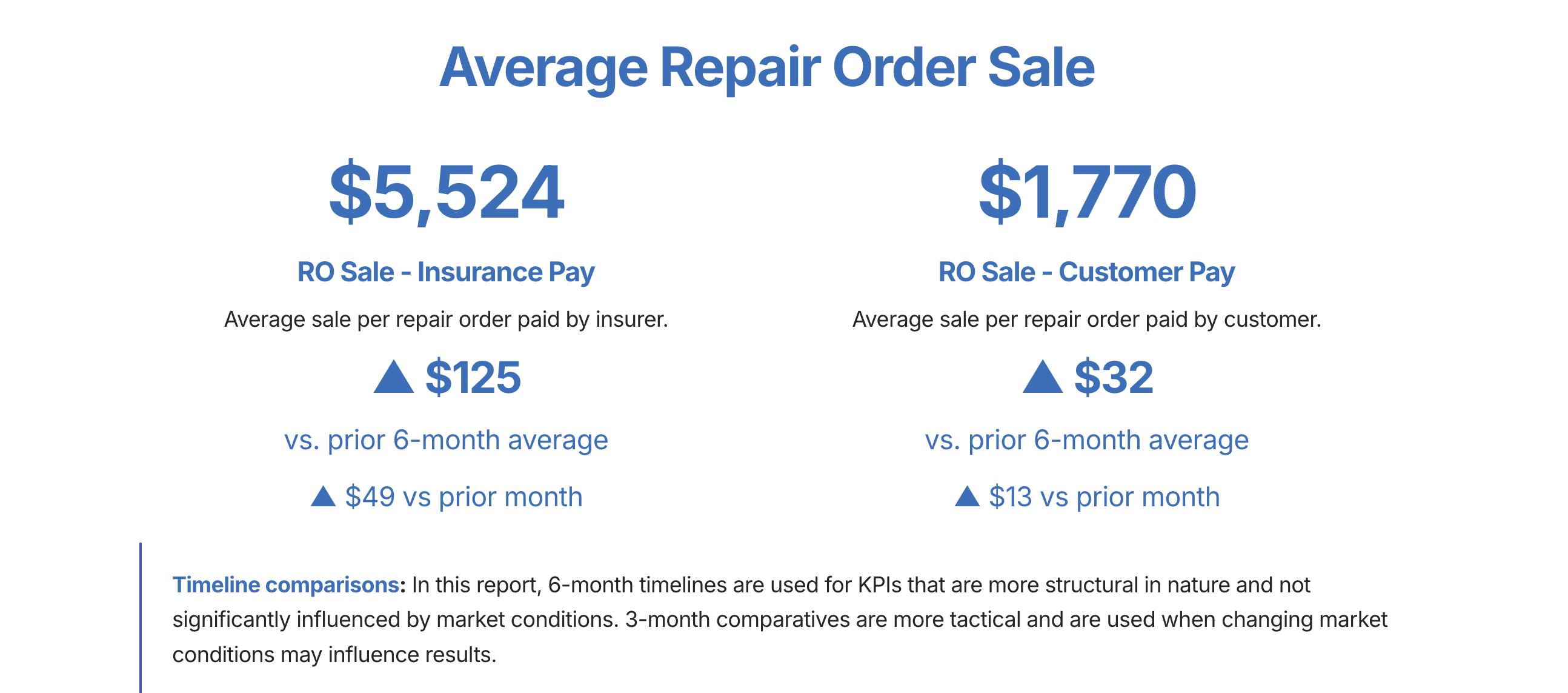Click customer 'vs. prior 6-month average' text
Image resolution: width=1568 pixels, height=693 pixels.
click(x=1086, y=440)
